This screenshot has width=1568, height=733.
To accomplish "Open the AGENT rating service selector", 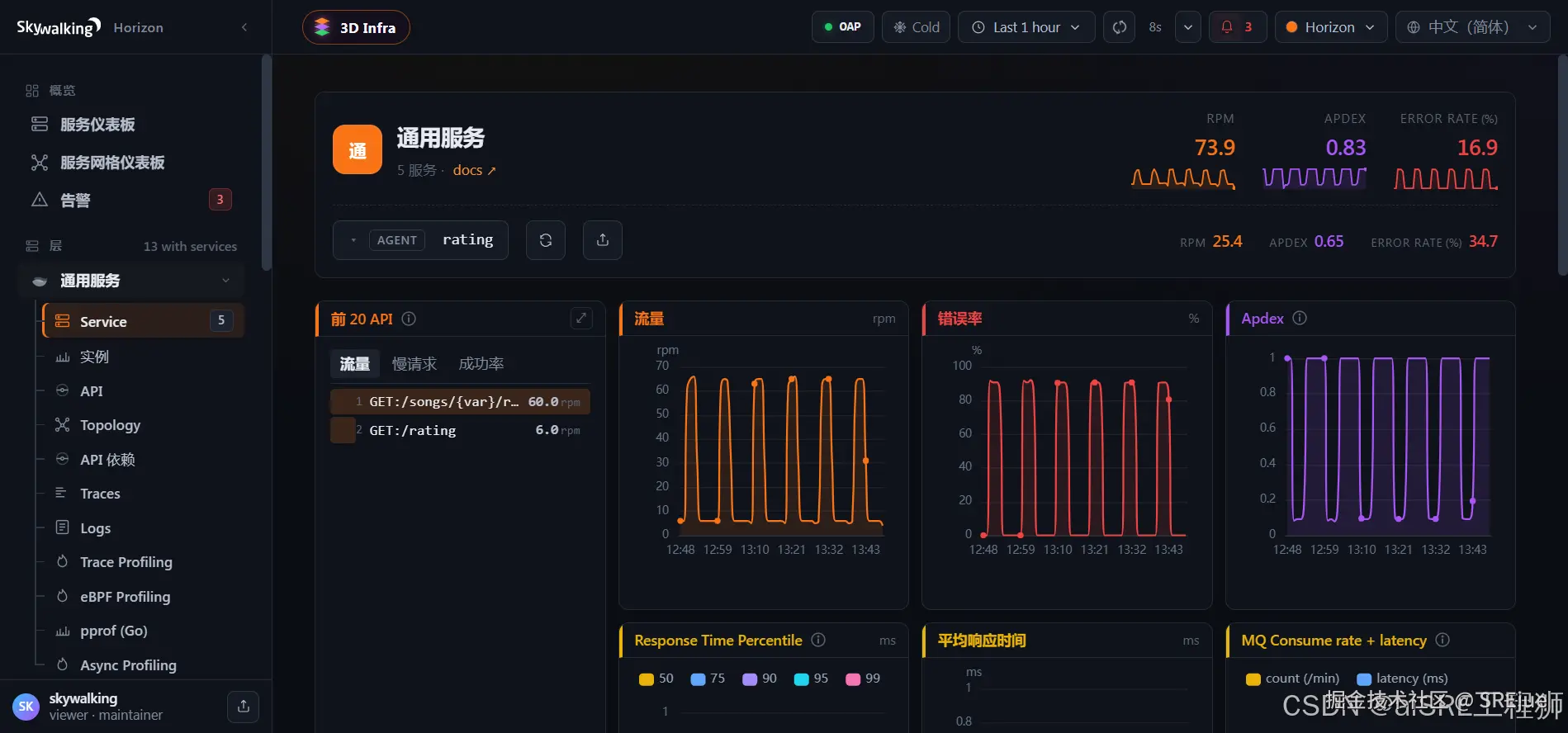I will point(420,240).
